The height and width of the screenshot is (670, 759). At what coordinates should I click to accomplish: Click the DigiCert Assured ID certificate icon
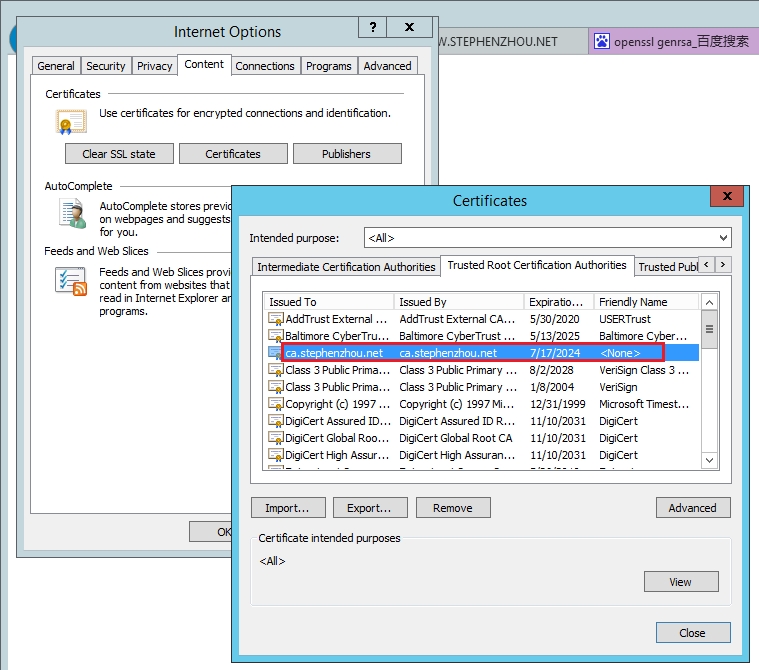click(x=275, y=421)
